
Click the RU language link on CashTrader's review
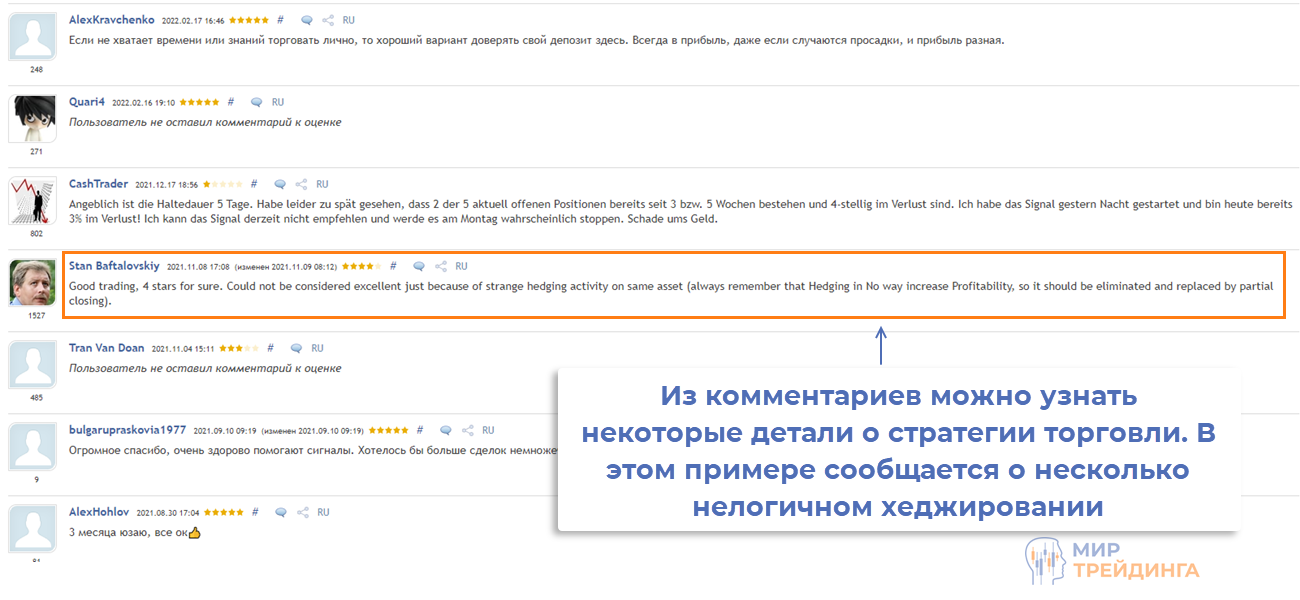322,184
